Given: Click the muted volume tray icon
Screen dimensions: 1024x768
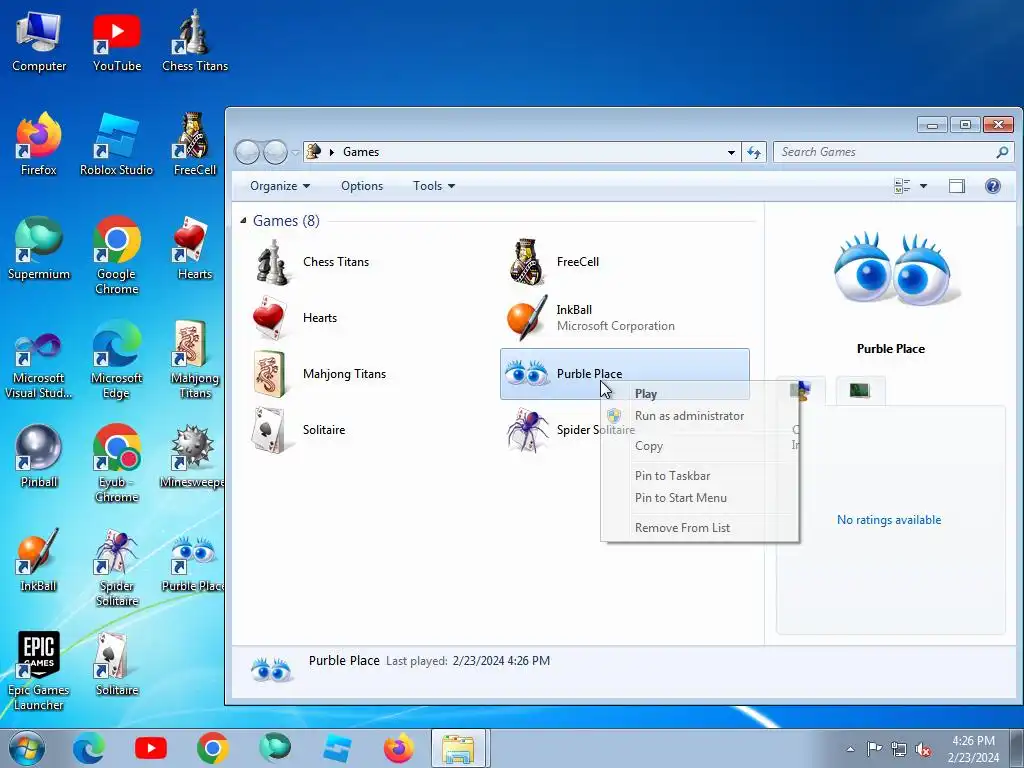Looking at the screenshot, I should pyautogui.click(x=923, y=749).
